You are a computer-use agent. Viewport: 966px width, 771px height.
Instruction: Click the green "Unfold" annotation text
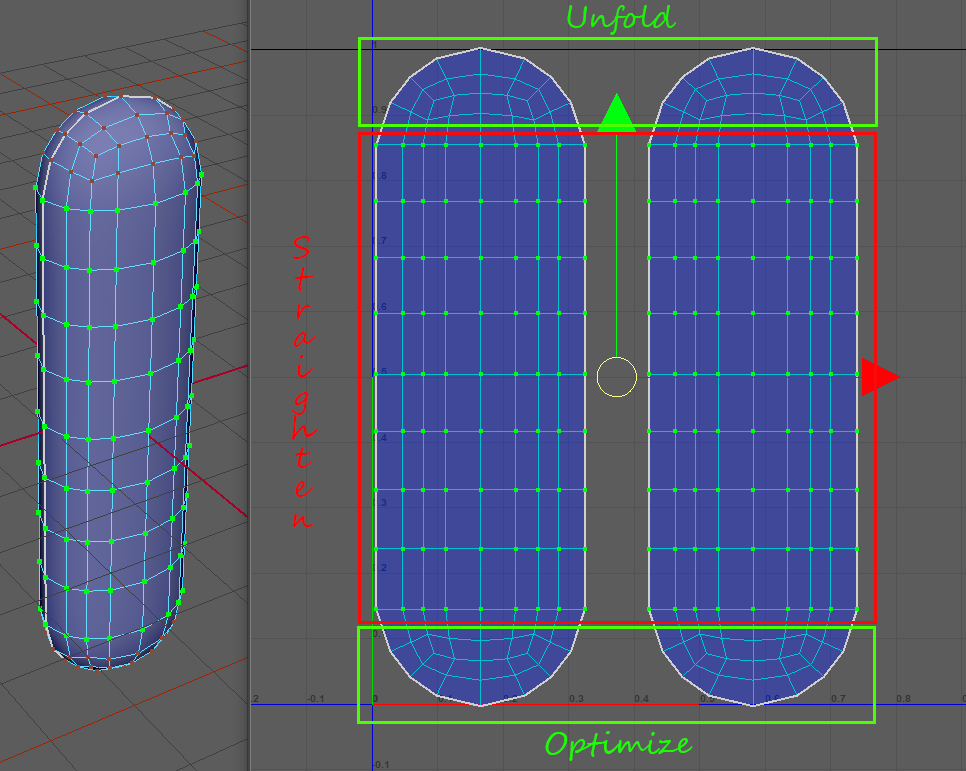pyautogui.click(x=620, y=18)
